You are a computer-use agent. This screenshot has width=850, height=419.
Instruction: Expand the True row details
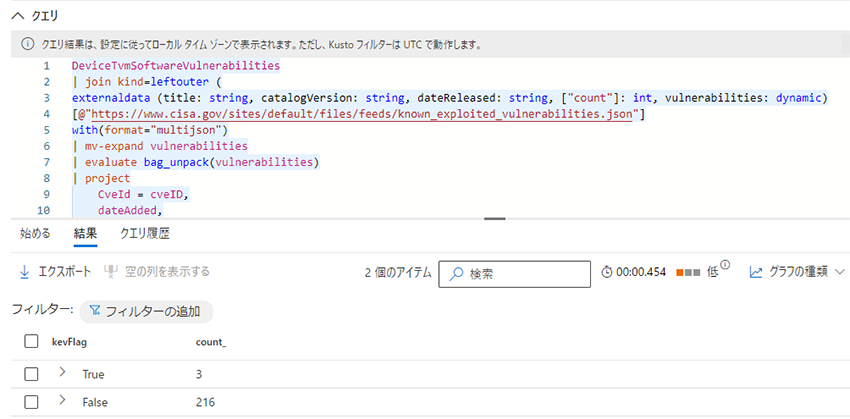[62, 373]
